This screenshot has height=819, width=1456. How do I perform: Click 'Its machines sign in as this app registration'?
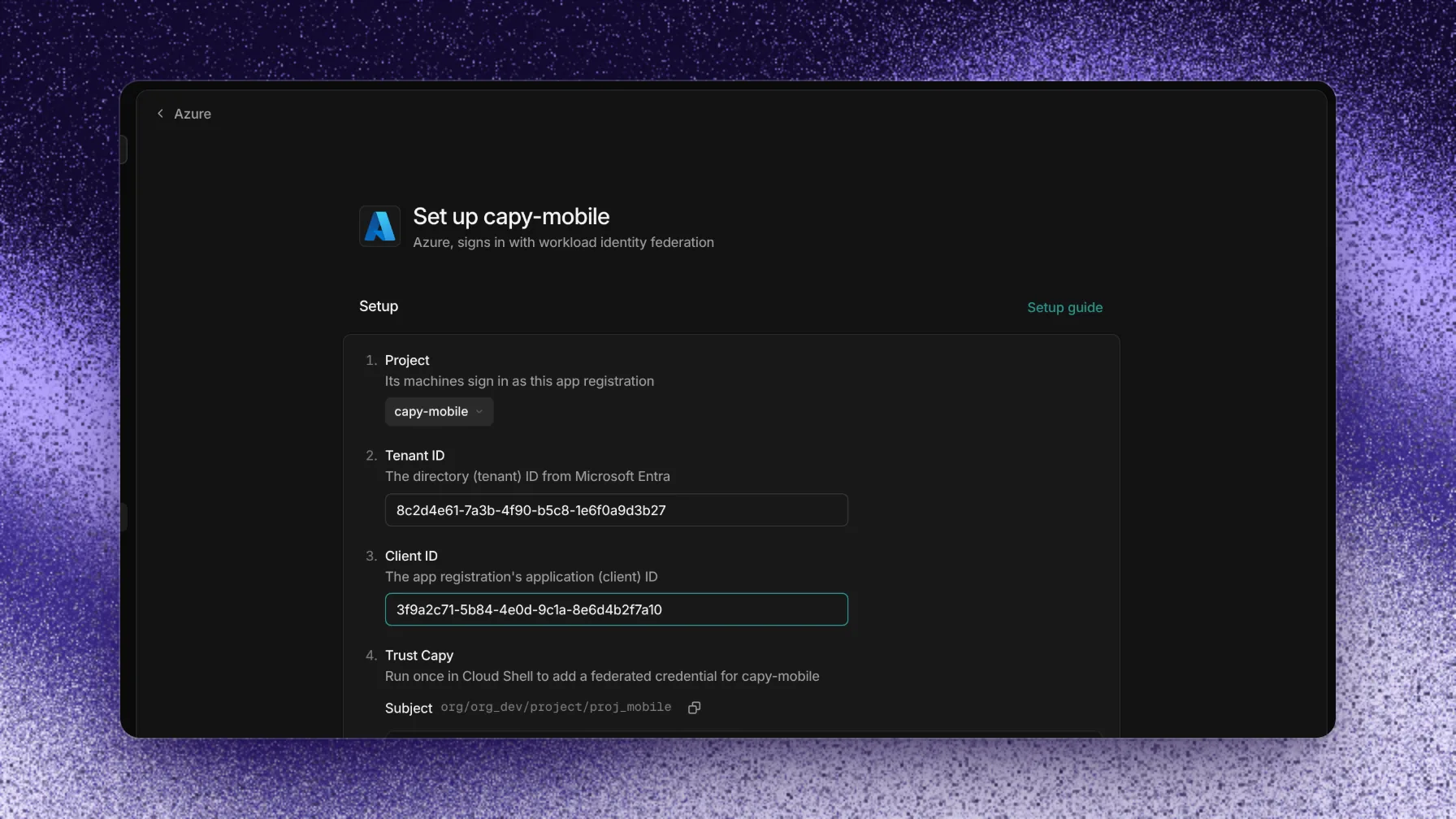(519, 381)
